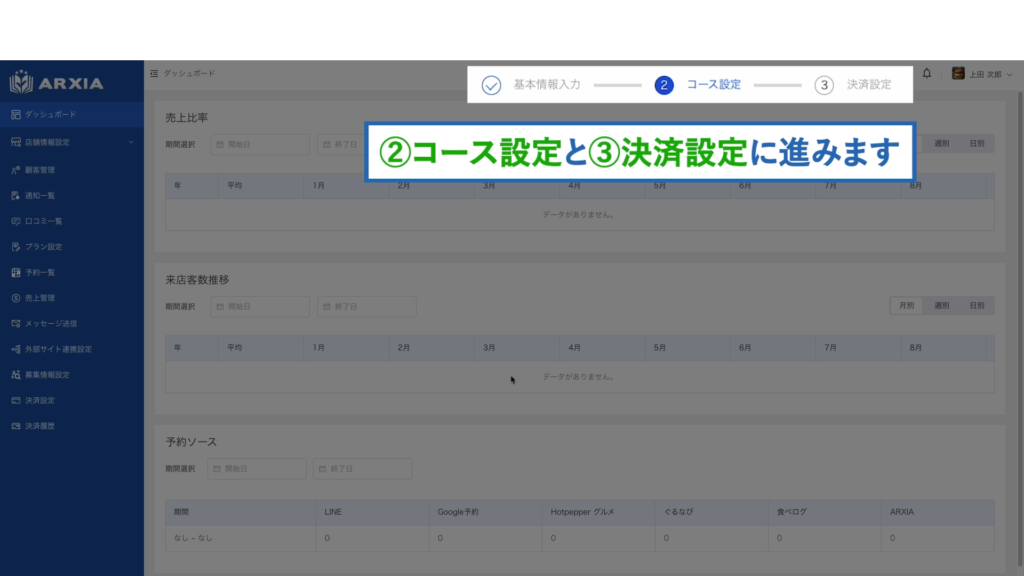
Task: Select 日別 in 来店客数推移 section
Action: [x=977, y=306]
